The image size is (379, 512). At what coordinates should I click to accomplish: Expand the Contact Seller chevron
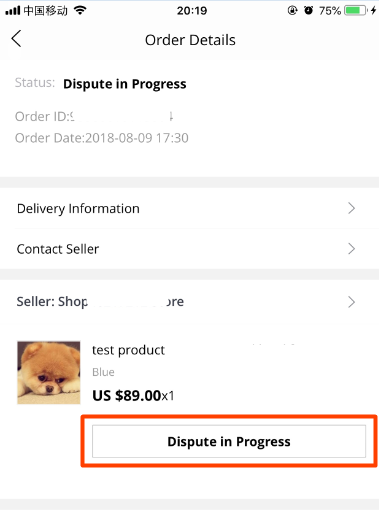click(x=351, y=249)
